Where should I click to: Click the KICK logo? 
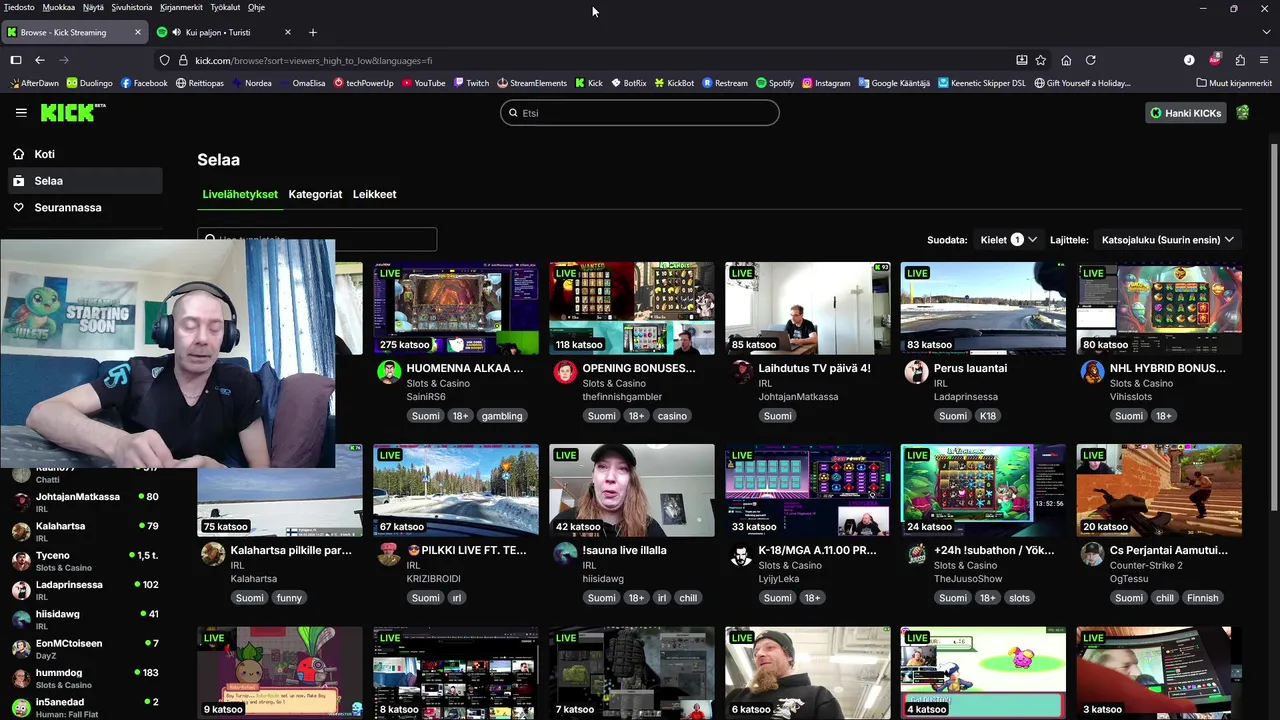tap(73, 112)
